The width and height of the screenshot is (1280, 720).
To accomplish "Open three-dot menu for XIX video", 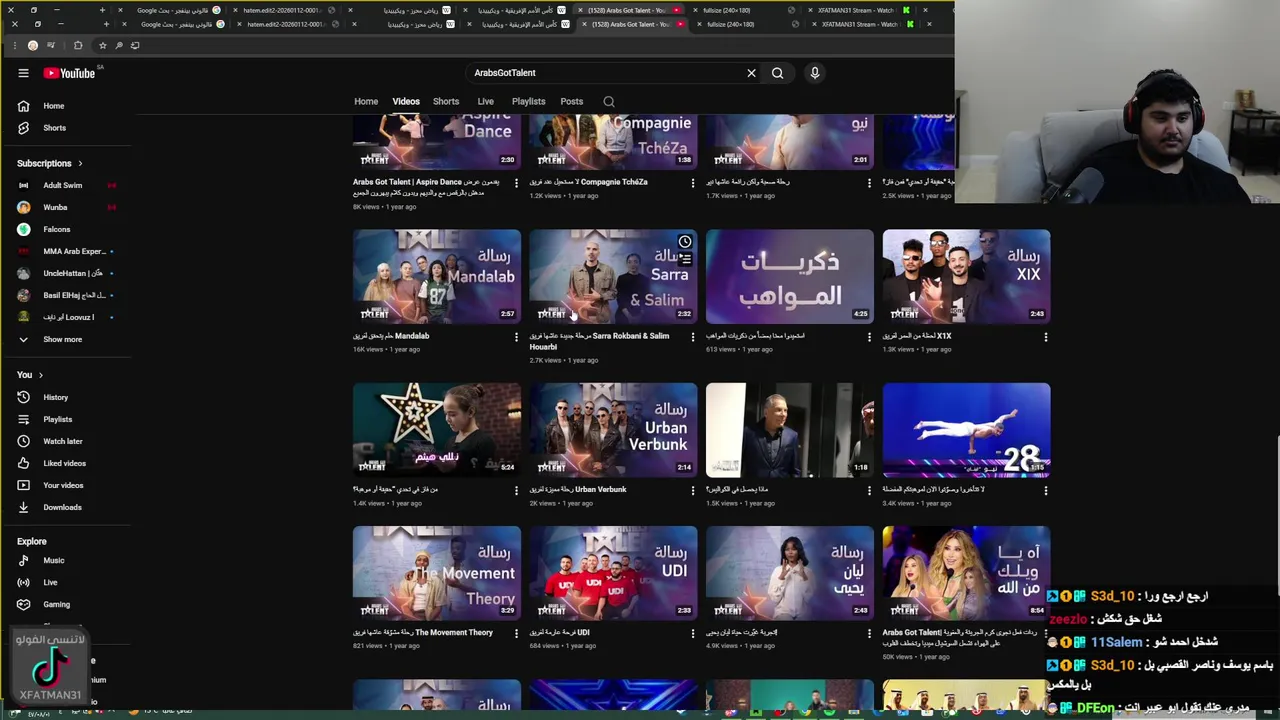I will tap(1046, 337).
